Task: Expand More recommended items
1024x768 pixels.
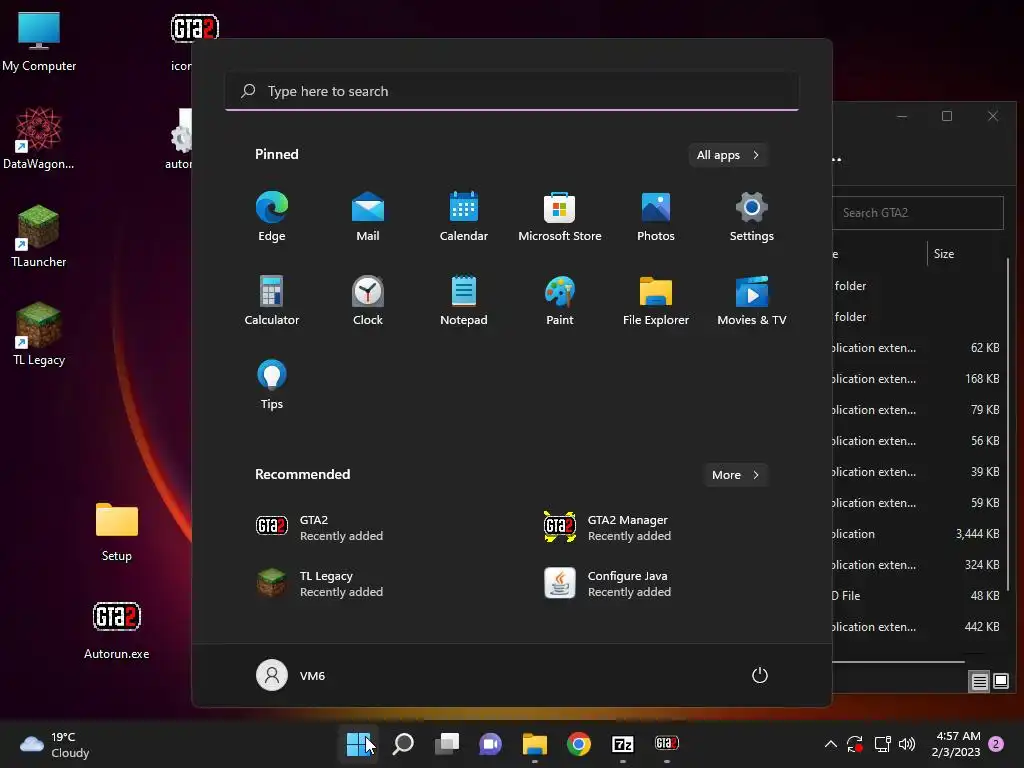Action: pyautogui.click(x=735, y=475)
